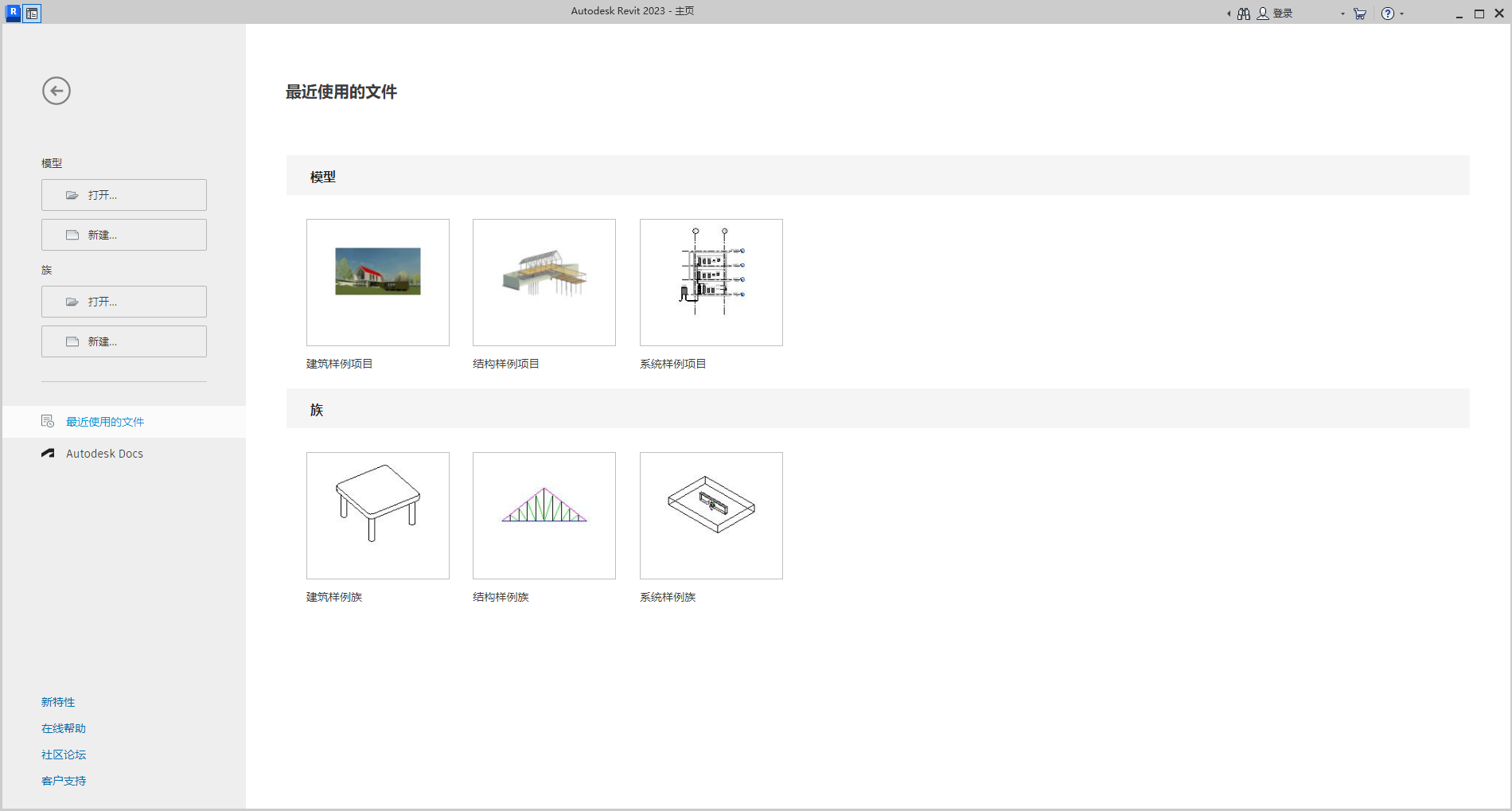Click 新建... under the 族 section
The height and width of the screenshot is (811, 1512).
(x=123, y=341)
